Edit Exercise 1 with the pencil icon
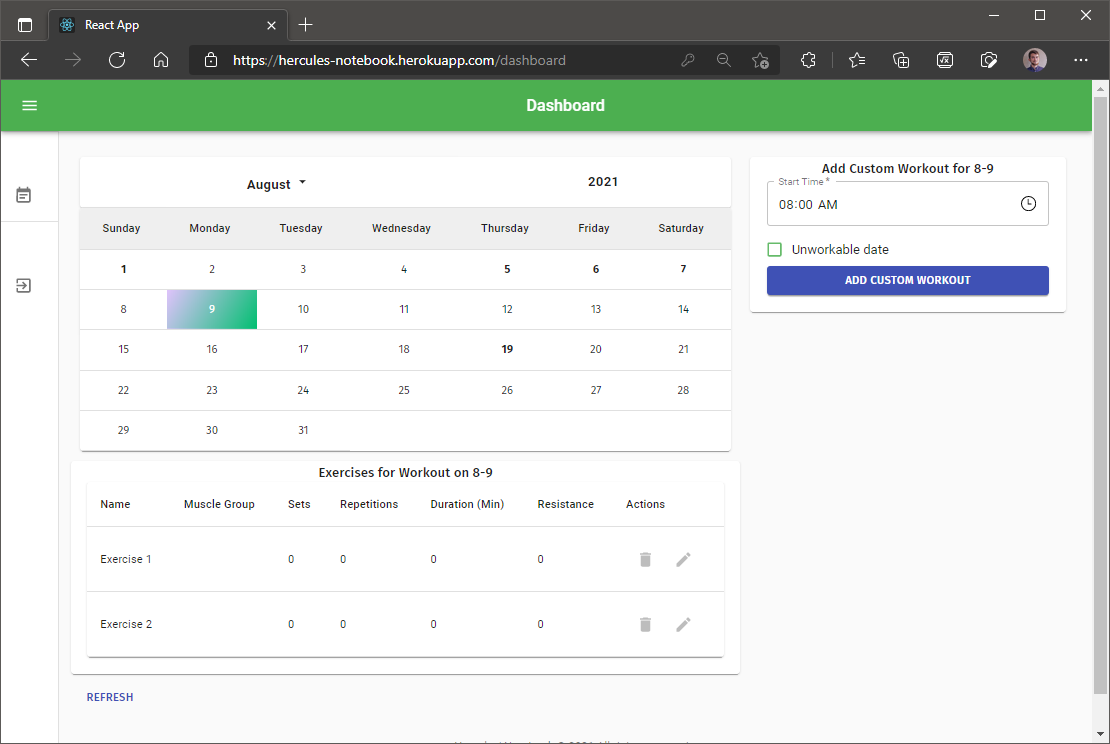 pyautogui.click(x=683, y=559)
